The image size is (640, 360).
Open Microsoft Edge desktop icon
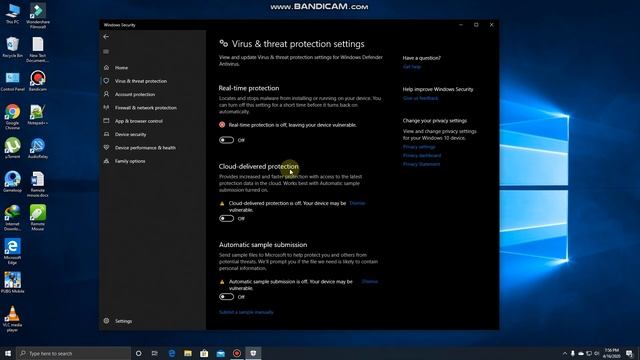click(x=12, y=251)
